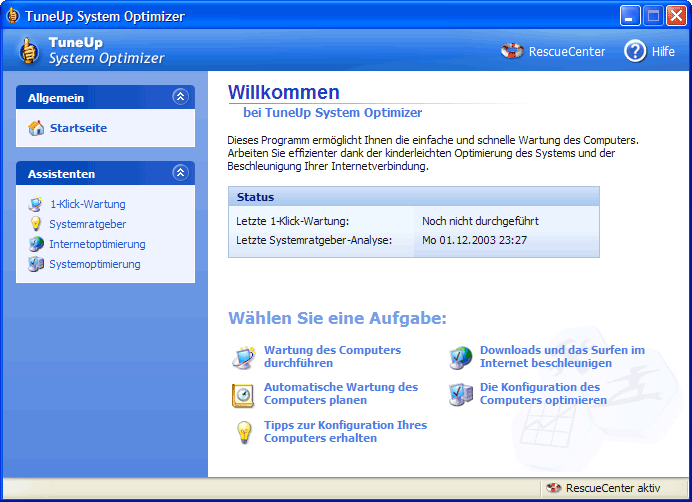Select Downloads und das Surfen im Internet beschleunigen
This screenshot has width=692, height=502.
(562, 356)
